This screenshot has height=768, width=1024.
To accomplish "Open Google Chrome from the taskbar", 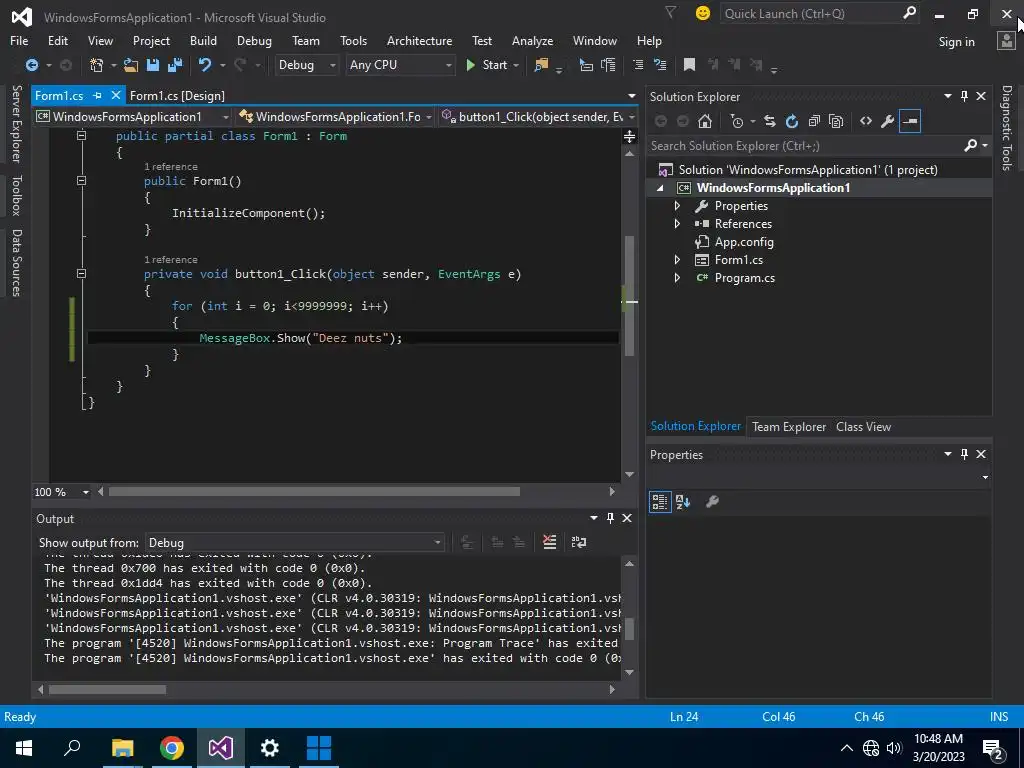I will 172,748.
